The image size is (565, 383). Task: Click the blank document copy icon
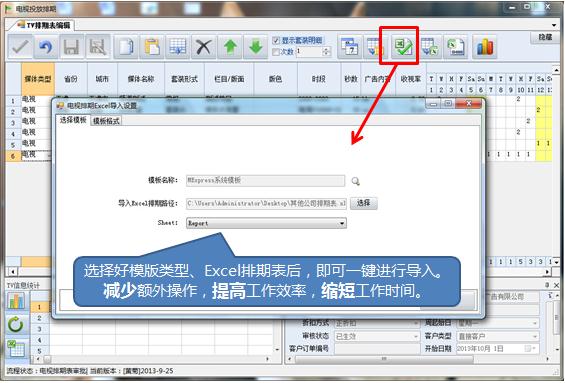(x=126, y=47)
